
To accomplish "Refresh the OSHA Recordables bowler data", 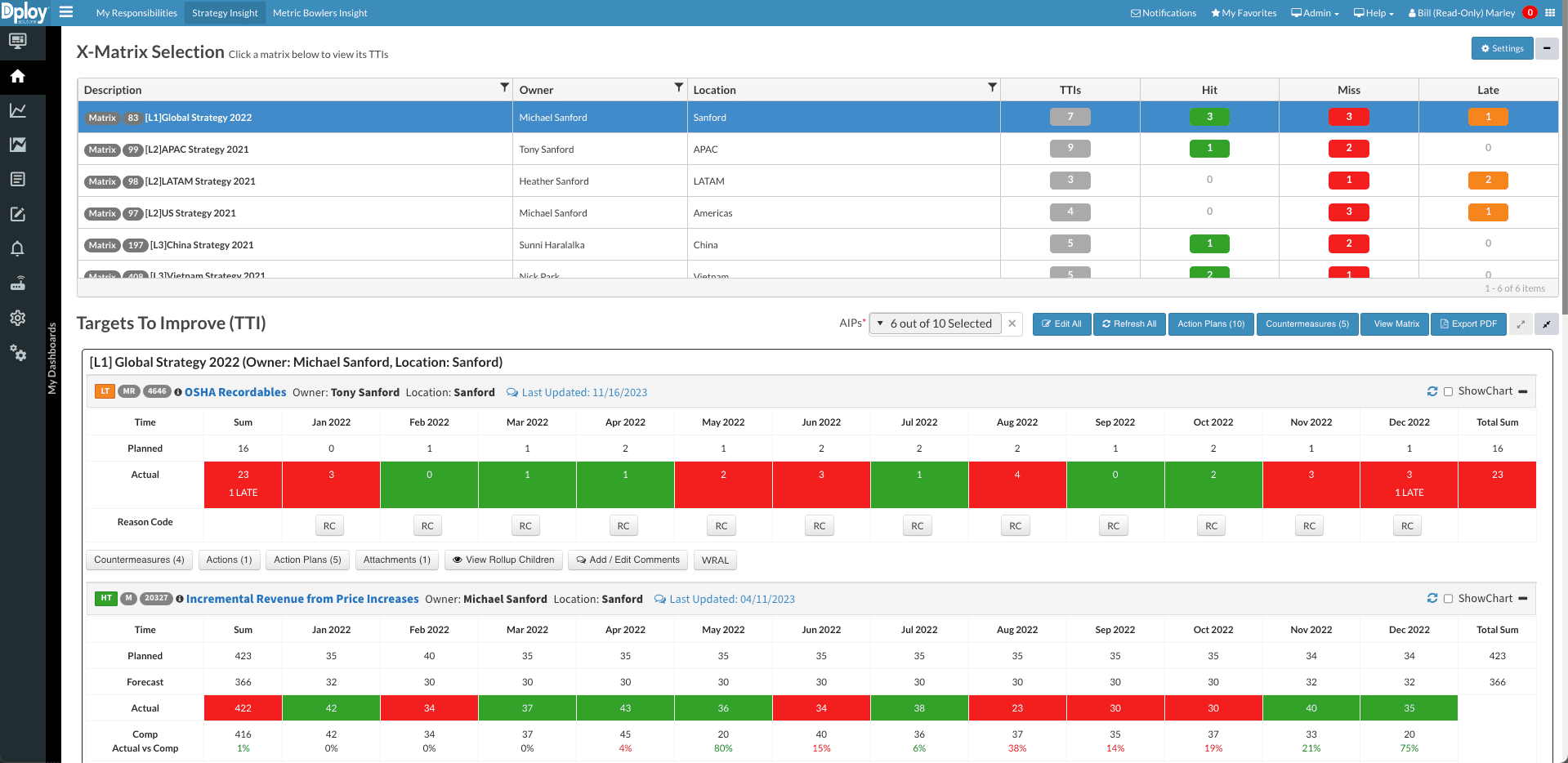I will 1432,391.
